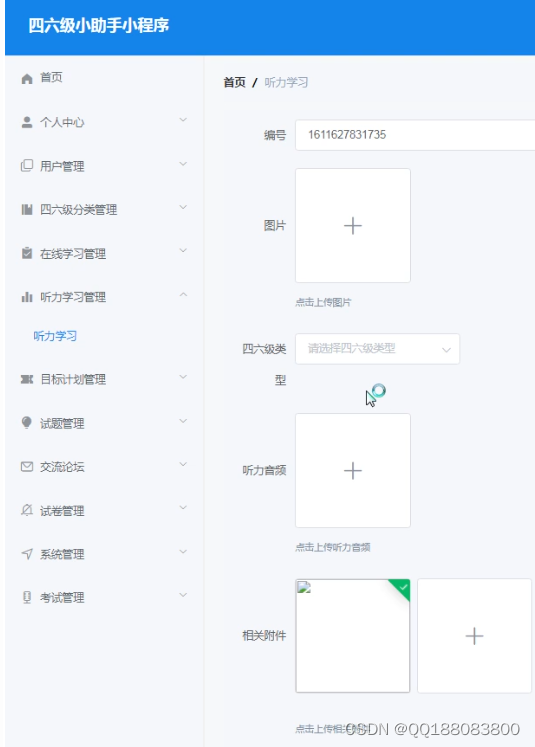535x747 pixels.
Task: Click the paper plane icon for 系统管理
Action: pos(27,554)
